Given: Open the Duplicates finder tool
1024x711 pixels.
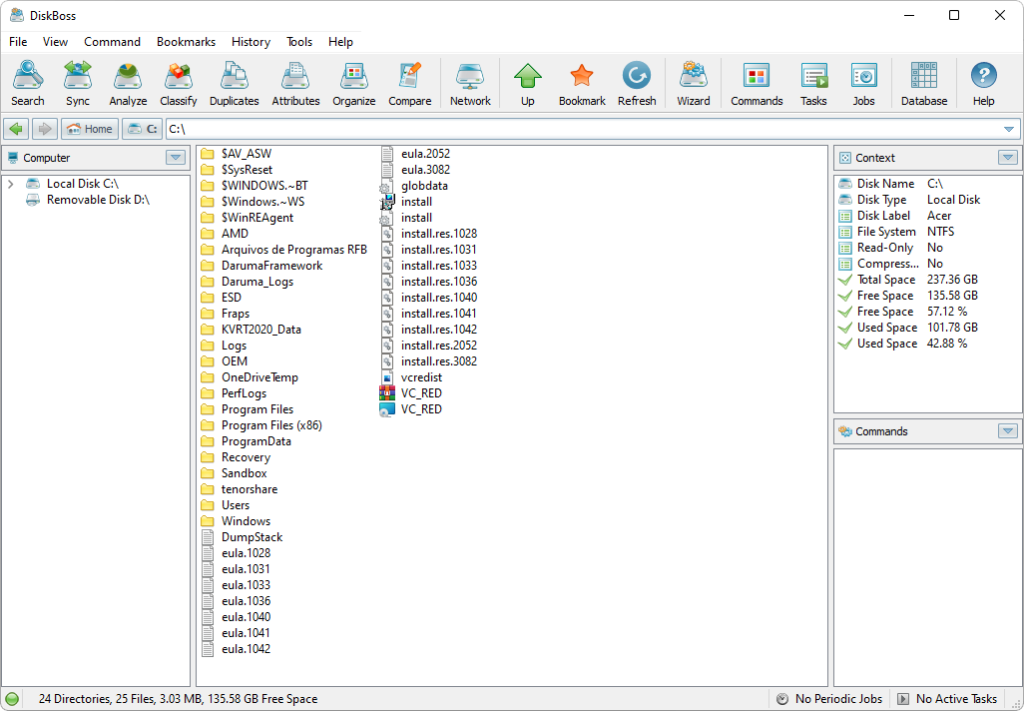Looking at the screenshot, I should (233, 83).
